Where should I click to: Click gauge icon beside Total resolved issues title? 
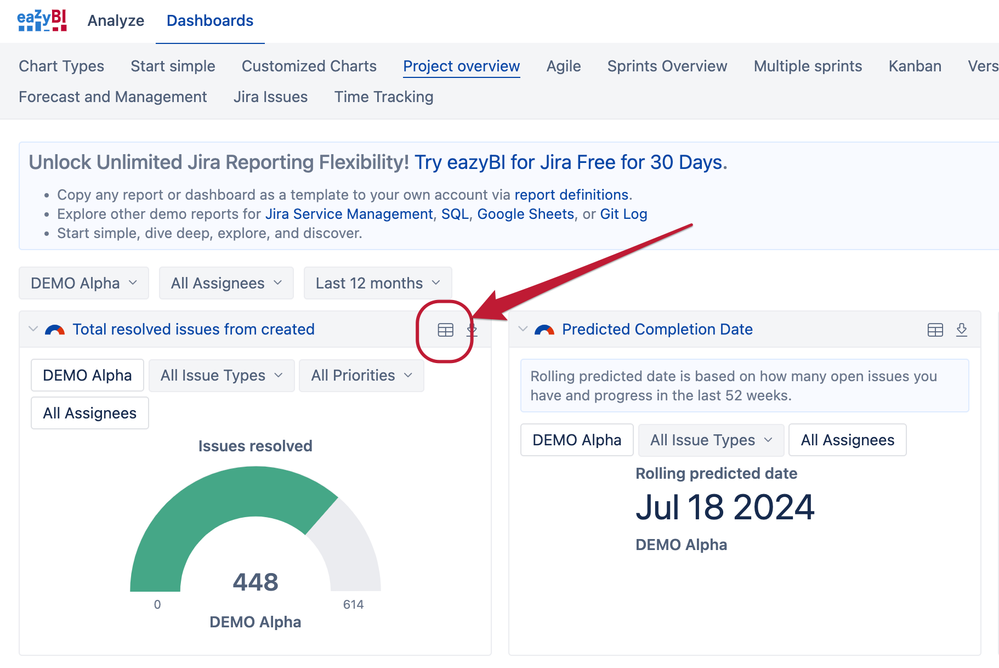point(55,330)
